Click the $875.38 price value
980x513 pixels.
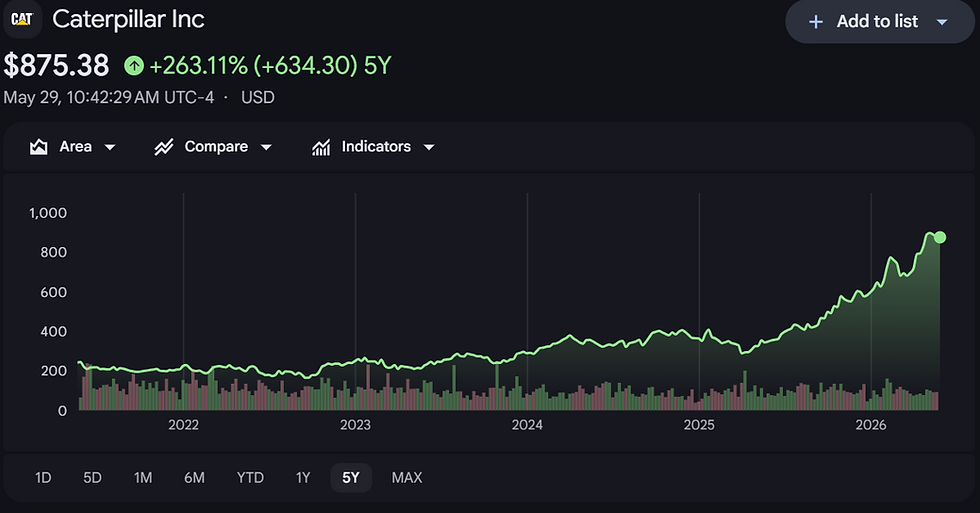[56, 65]
